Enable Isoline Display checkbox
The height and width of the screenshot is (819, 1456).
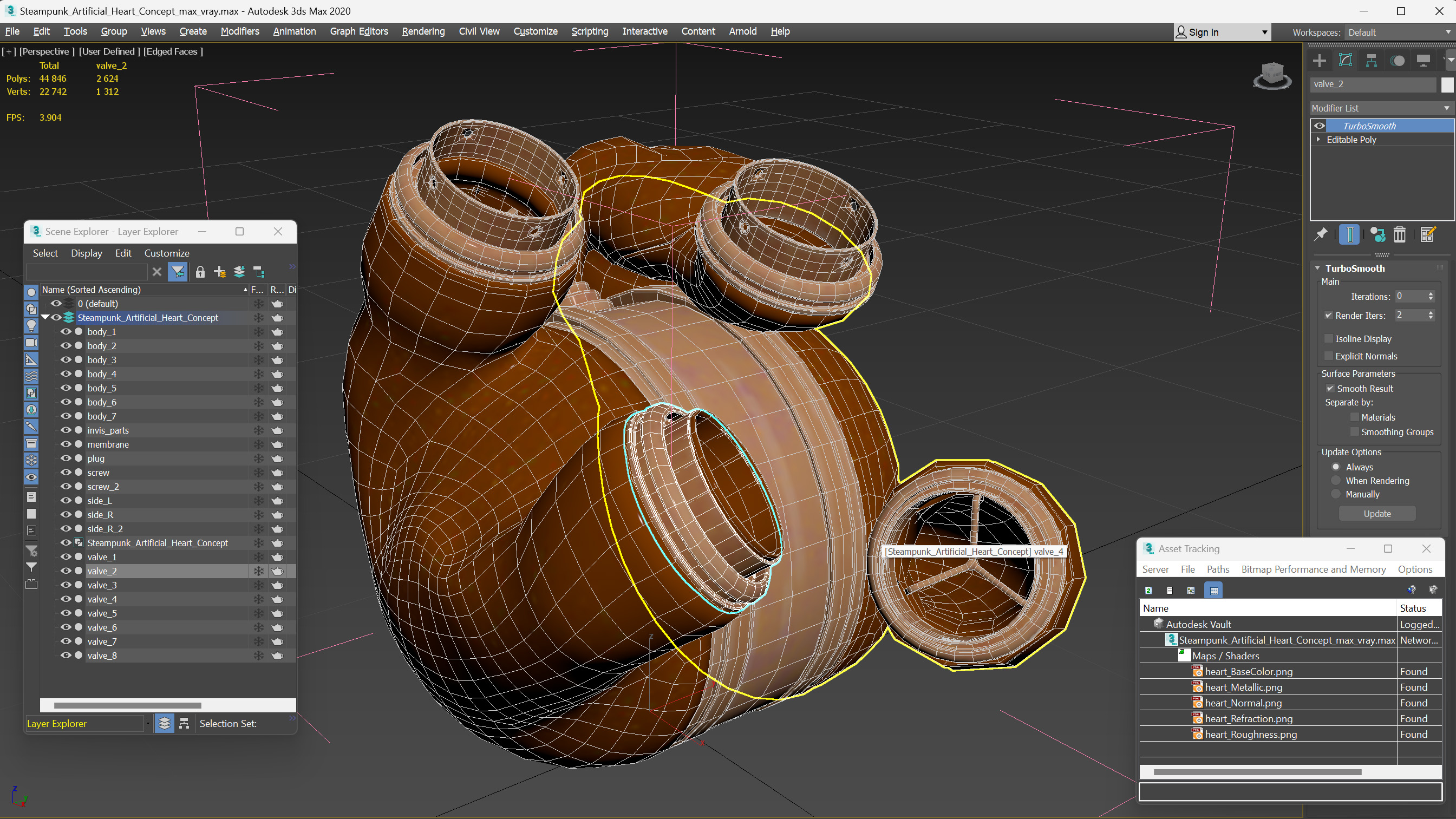pyautogui.click(x=1328, y=338)
